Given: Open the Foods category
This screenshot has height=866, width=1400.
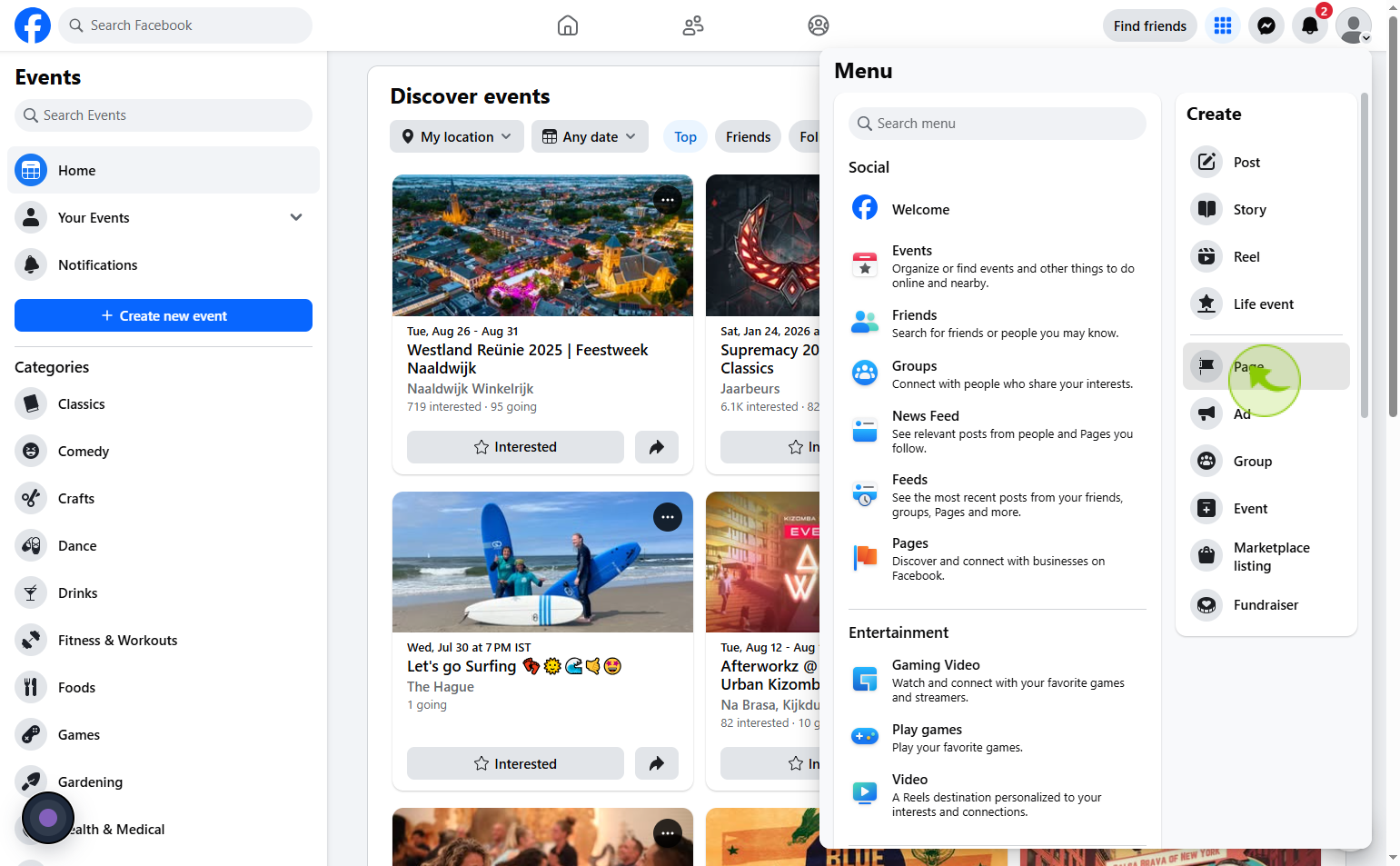Looking at the screenshot, I should 164,687.
